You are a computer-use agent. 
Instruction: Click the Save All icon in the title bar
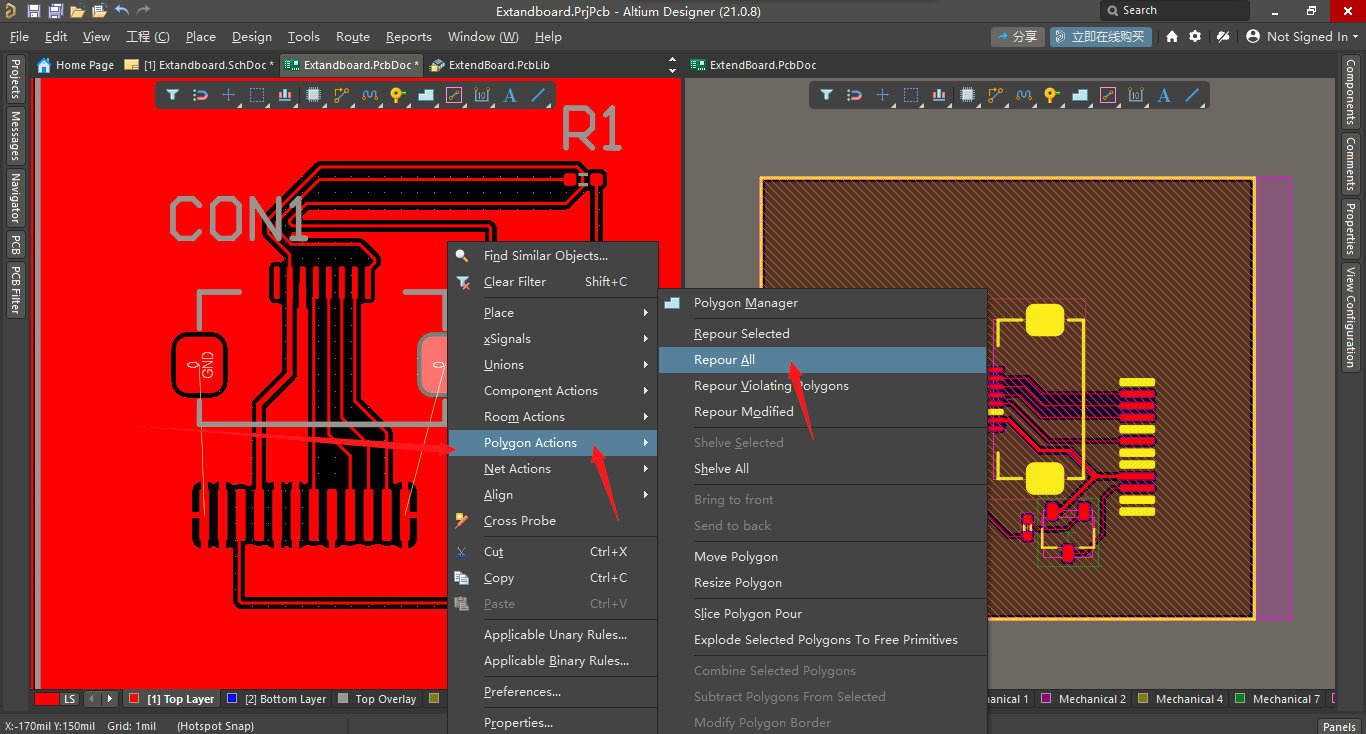tap(55, 11)
